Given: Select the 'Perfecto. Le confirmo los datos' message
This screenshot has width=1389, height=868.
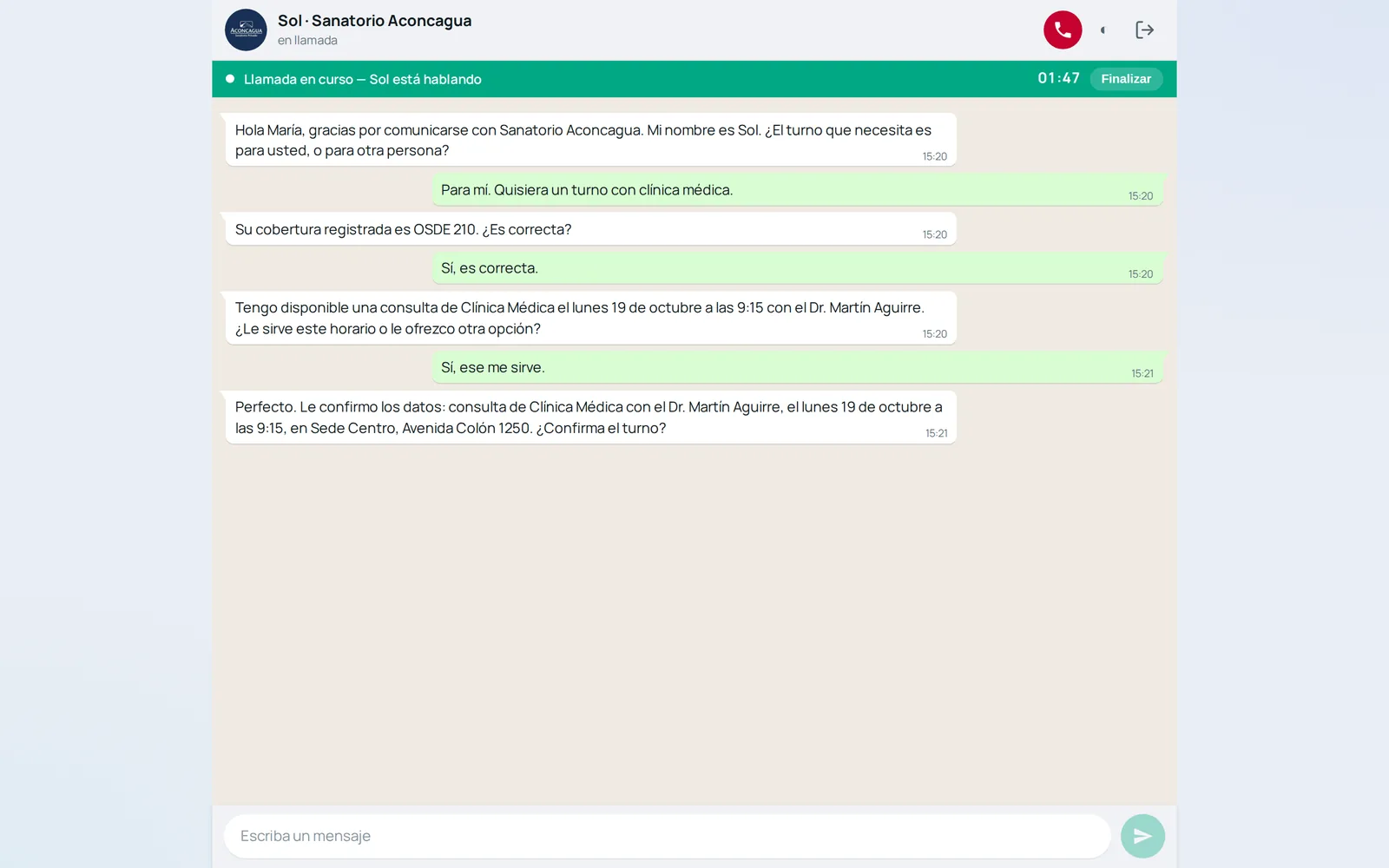Looking at the screenshot, I should pyautogui.click(x=590, y=418).
